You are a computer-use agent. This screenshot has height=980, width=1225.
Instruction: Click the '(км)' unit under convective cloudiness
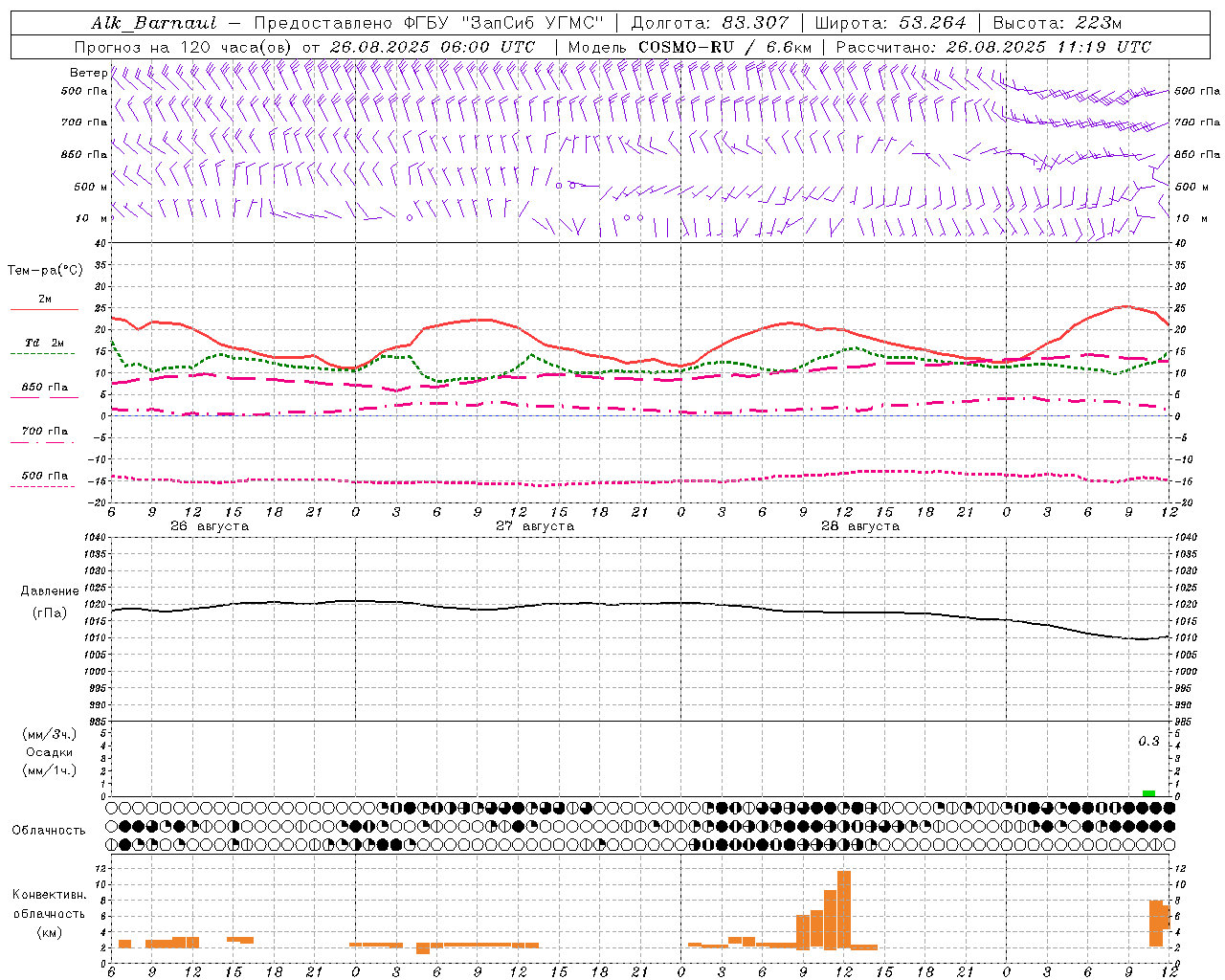click(50, 932)
